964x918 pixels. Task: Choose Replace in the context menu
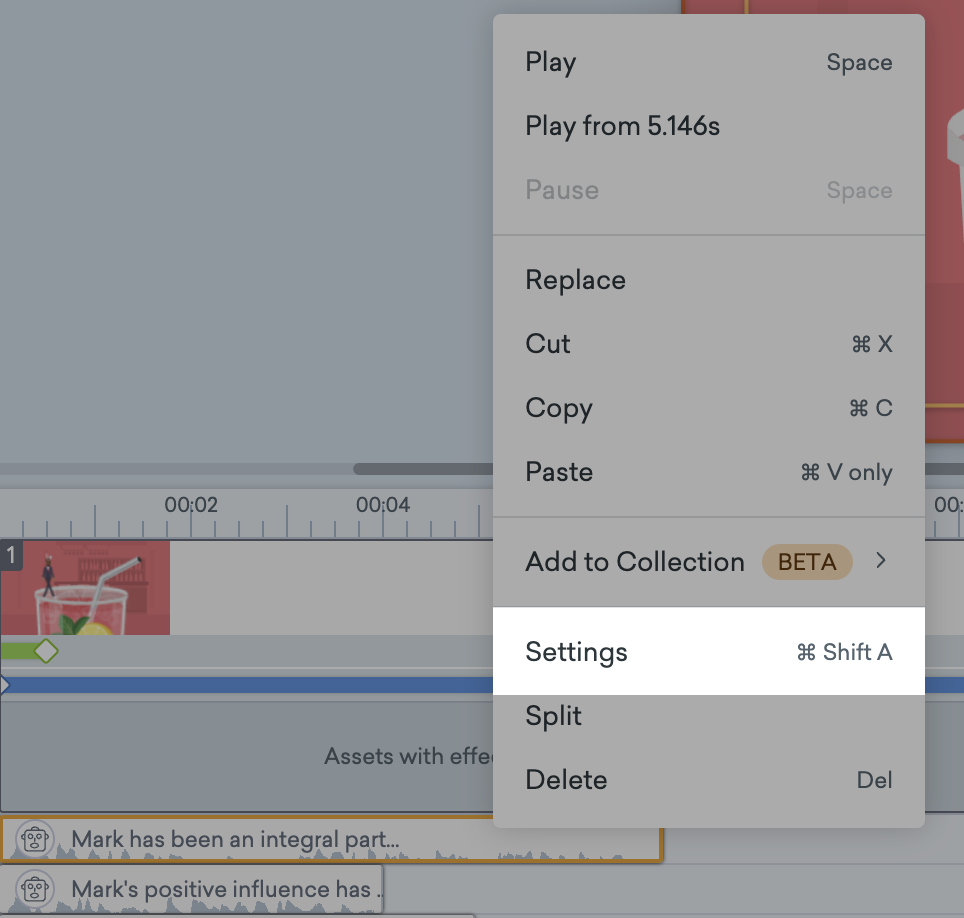(x=575, y=280)
